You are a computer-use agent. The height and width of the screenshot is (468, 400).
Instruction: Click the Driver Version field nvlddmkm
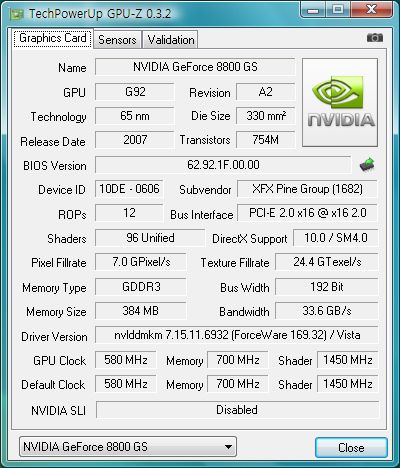237,335
